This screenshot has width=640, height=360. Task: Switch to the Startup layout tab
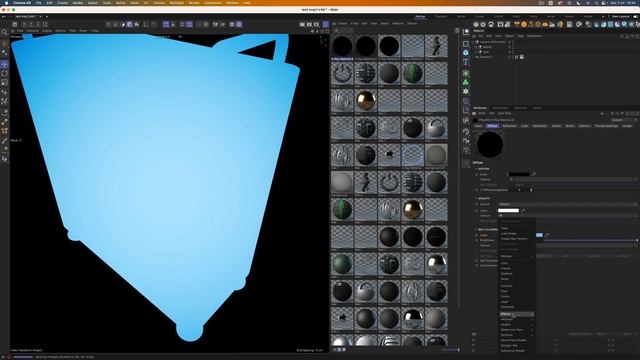(x=420, y=16)
